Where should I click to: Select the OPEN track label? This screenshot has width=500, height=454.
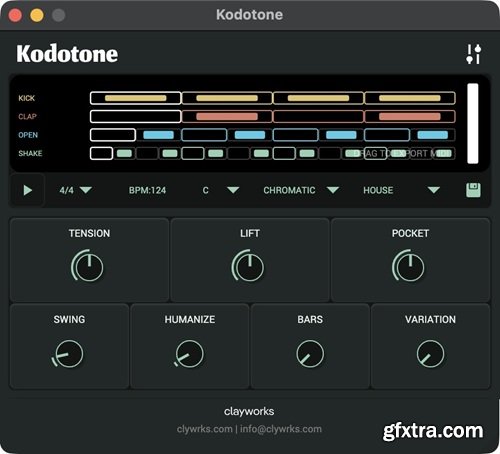pos(28,135)
